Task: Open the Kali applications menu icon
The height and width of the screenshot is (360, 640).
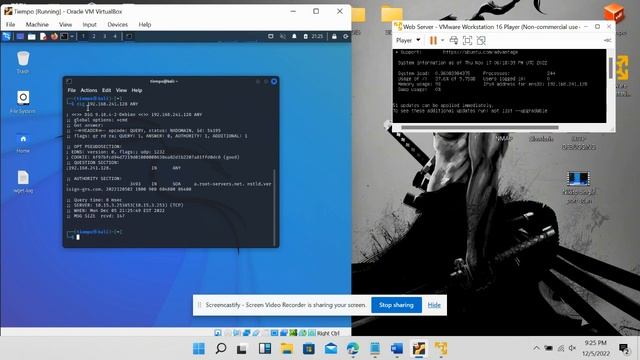Action: tap(7, 36)
